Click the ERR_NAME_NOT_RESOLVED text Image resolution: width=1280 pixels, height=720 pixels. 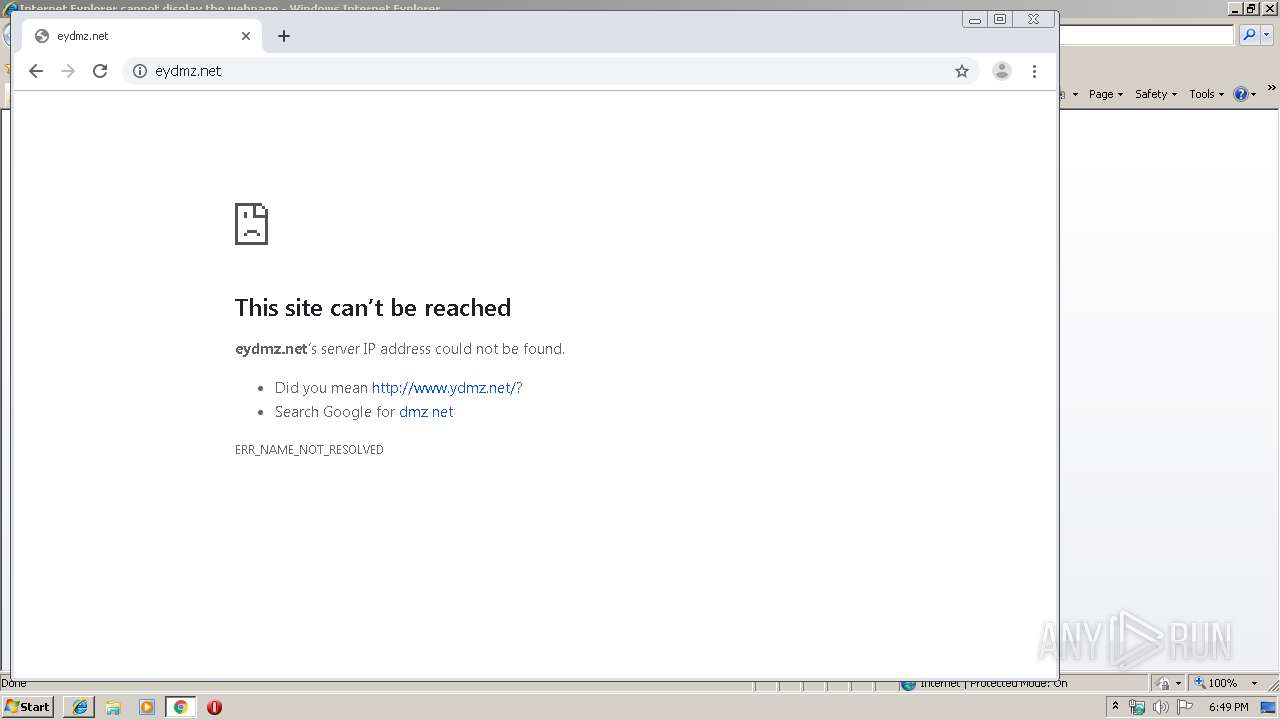pos(309,450)
